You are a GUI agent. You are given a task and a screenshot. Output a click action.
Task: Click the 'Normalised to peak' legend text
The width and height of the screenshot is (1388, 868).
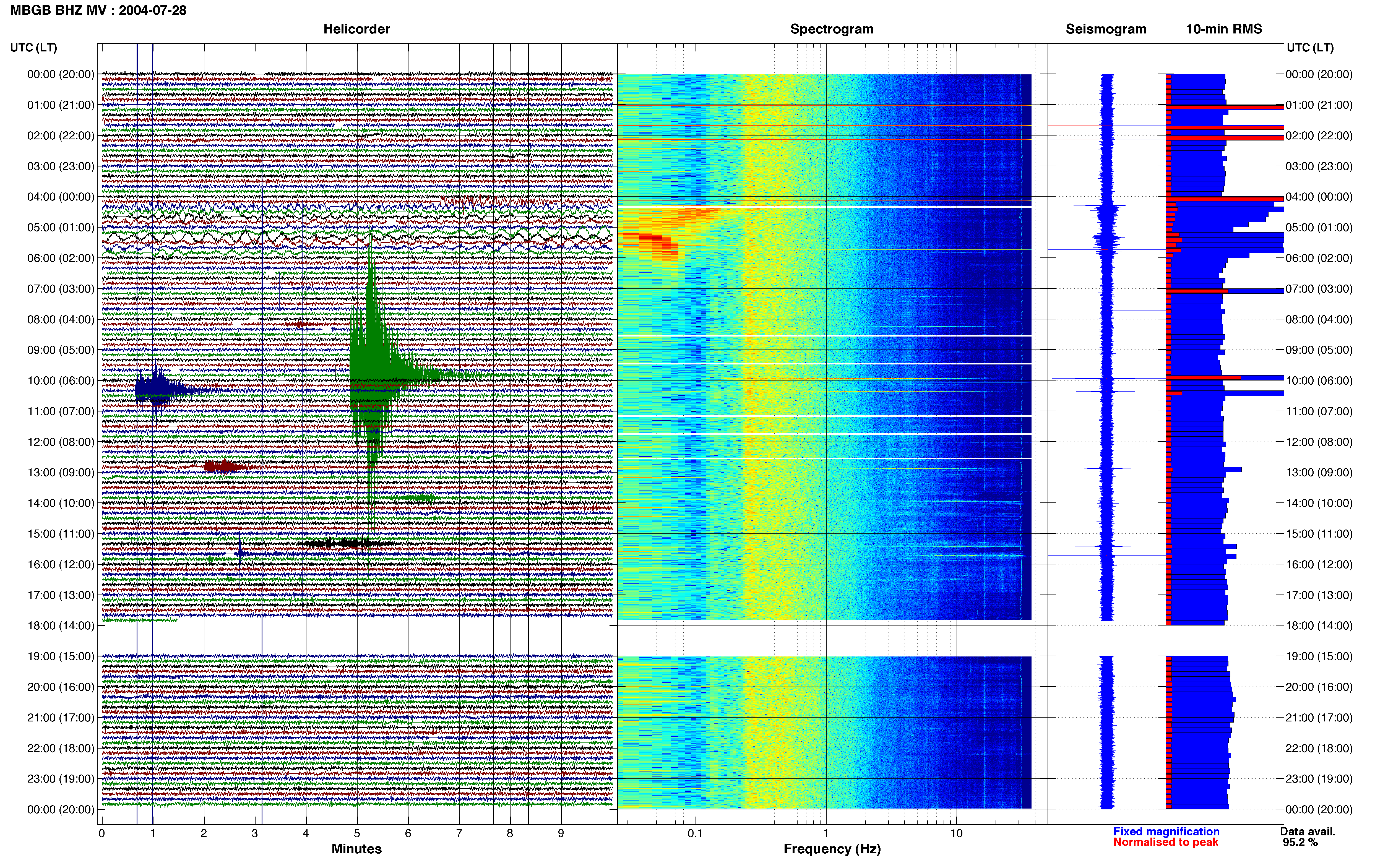click(1165, 842)
